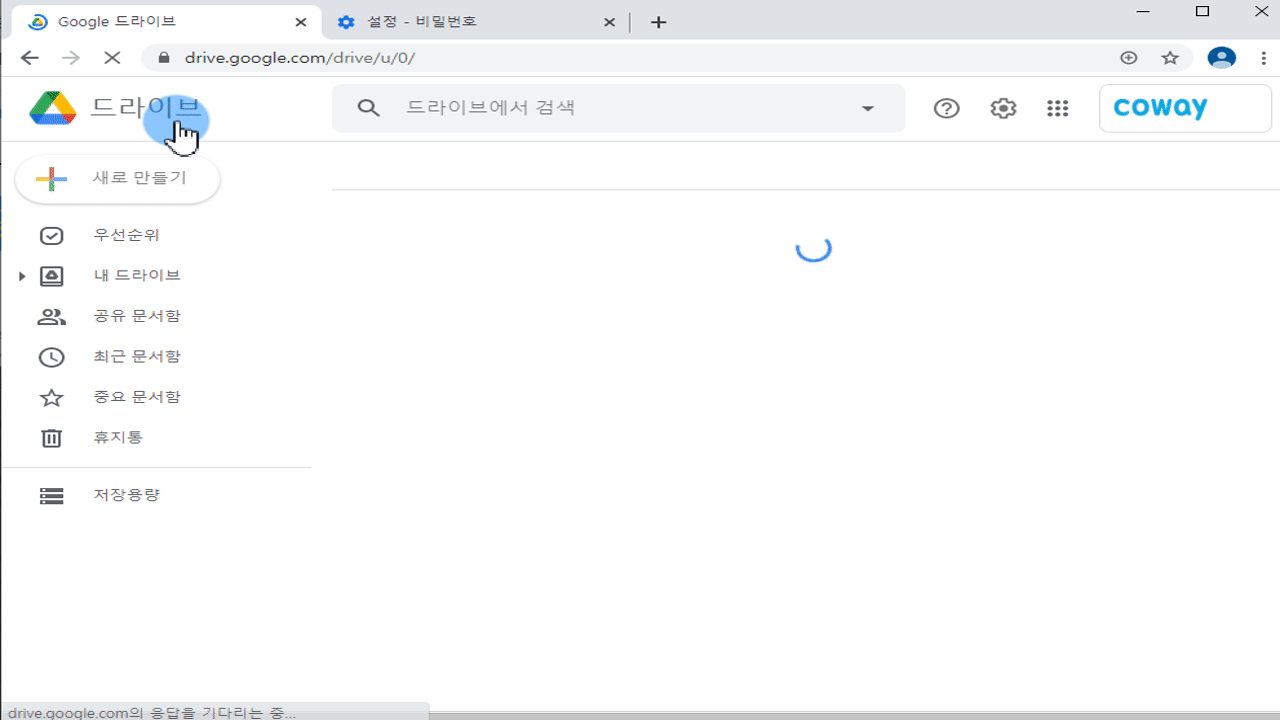This screenshot has height=720, width=1280.
Task: Close the Google 드라이브 tab
Action: click(x=301, y=22)
